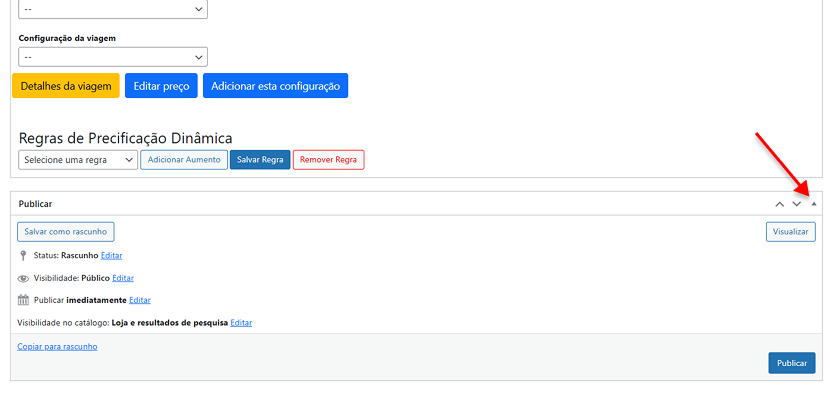Preview the post with Visualizar

click(x=791, y=232)
